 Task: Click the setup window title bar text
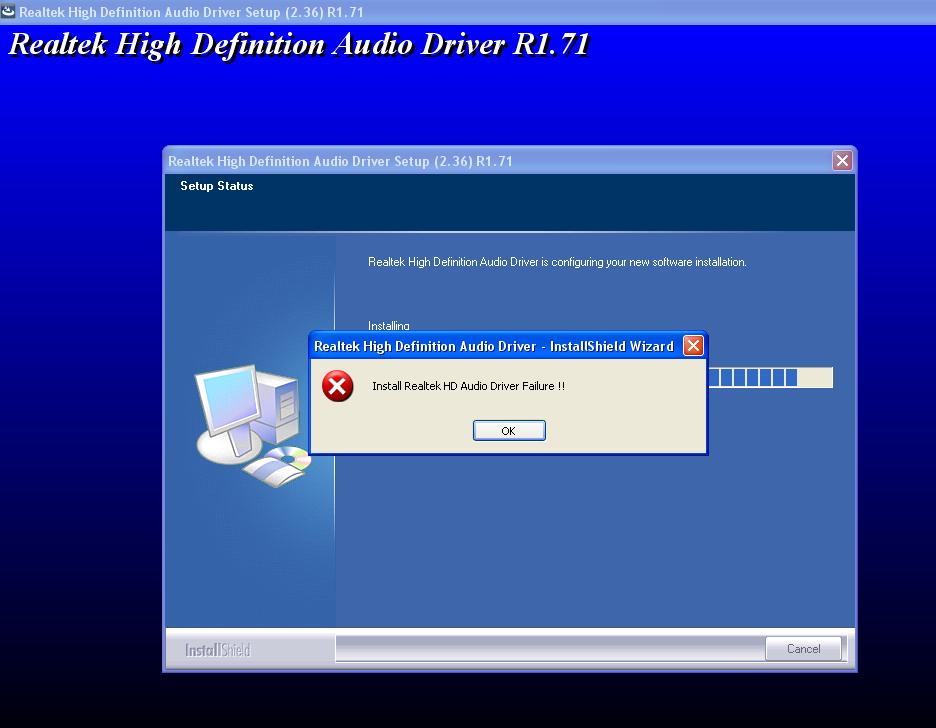pyautogui.click(x=340, y=161)
